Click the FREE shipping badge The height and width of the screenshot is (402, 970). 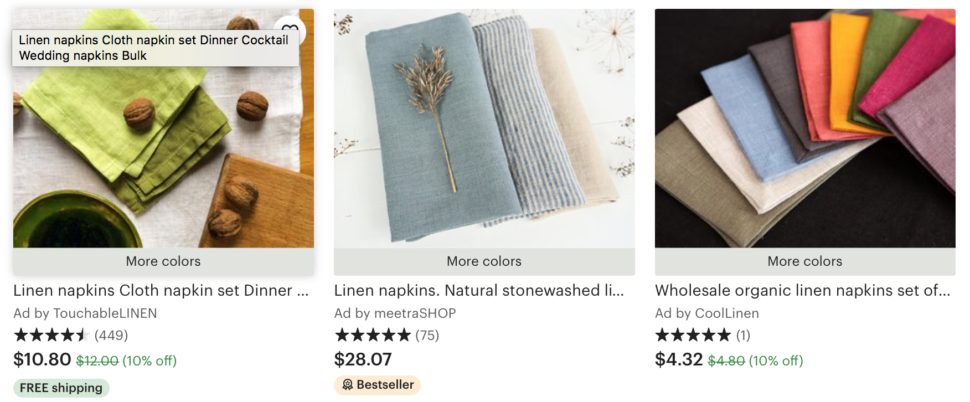click(61, 388)
